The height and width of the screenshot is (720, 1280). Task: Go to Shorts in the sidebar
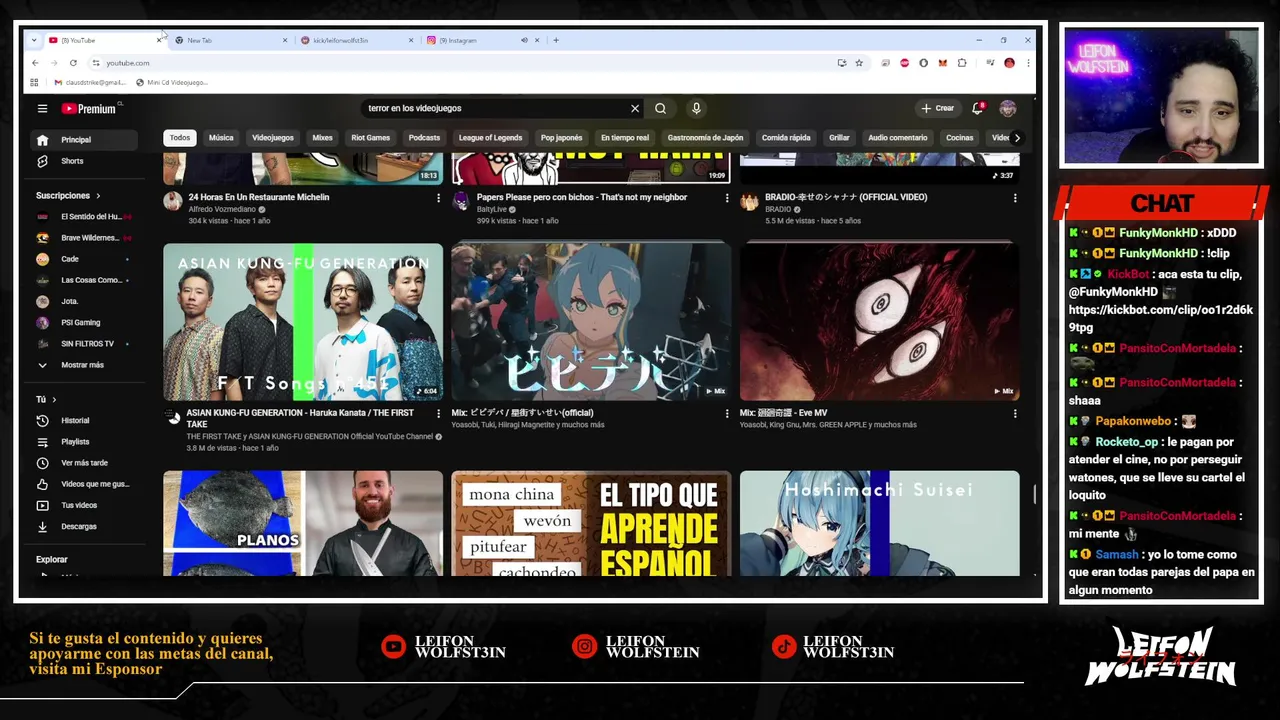tap(83, 161)
